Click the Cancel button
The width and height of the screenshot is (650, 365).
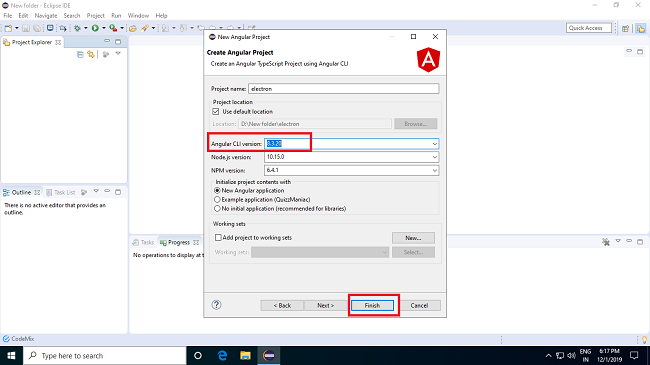coord(419,305)
